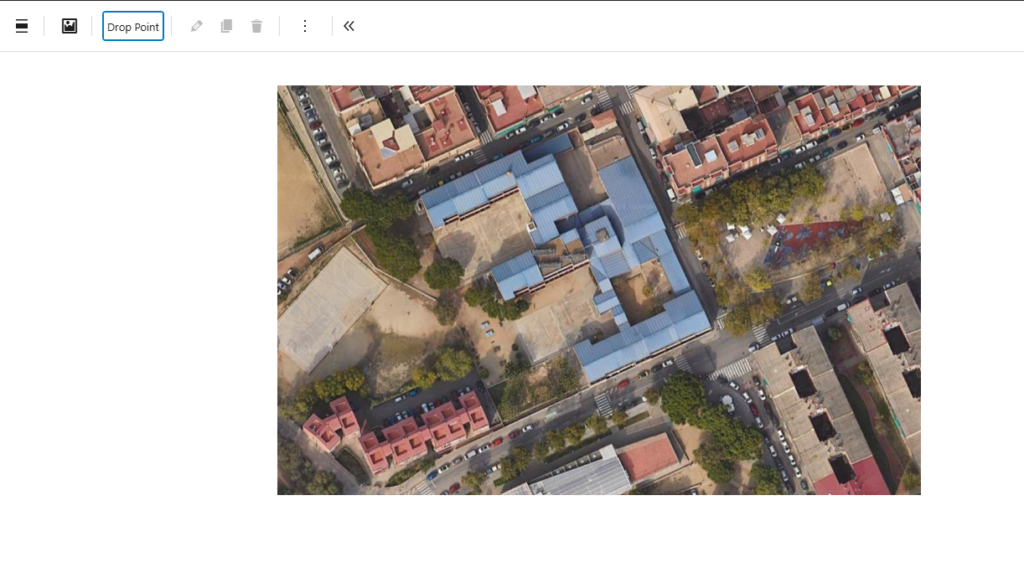Viewport: 1024px width, 578px height.
Task: Collapse the toolbar with double chevron
Action: (349, 26)
